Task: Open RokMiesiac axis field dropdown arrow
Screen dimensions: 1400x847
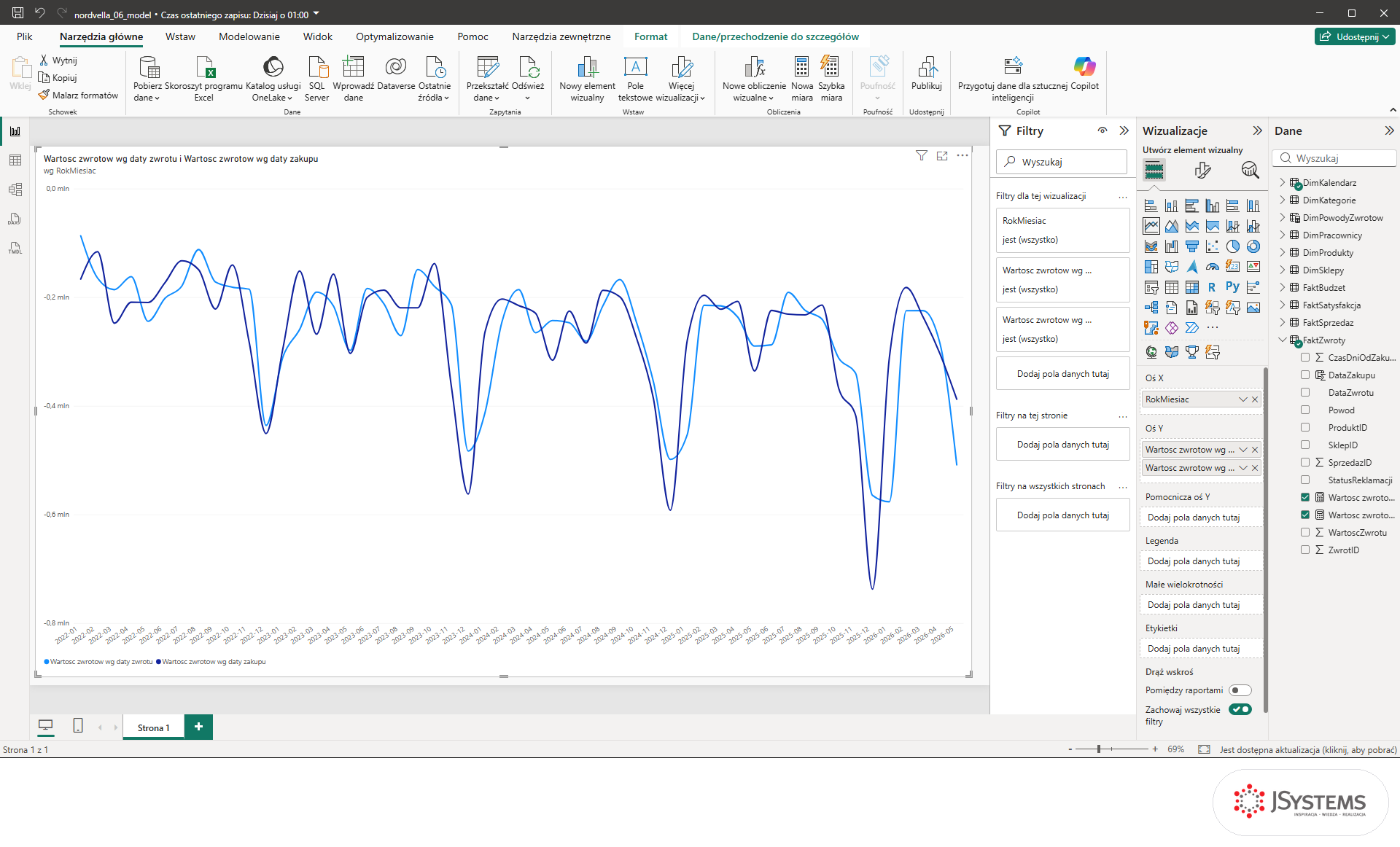Action: (x=1243, y=399)
